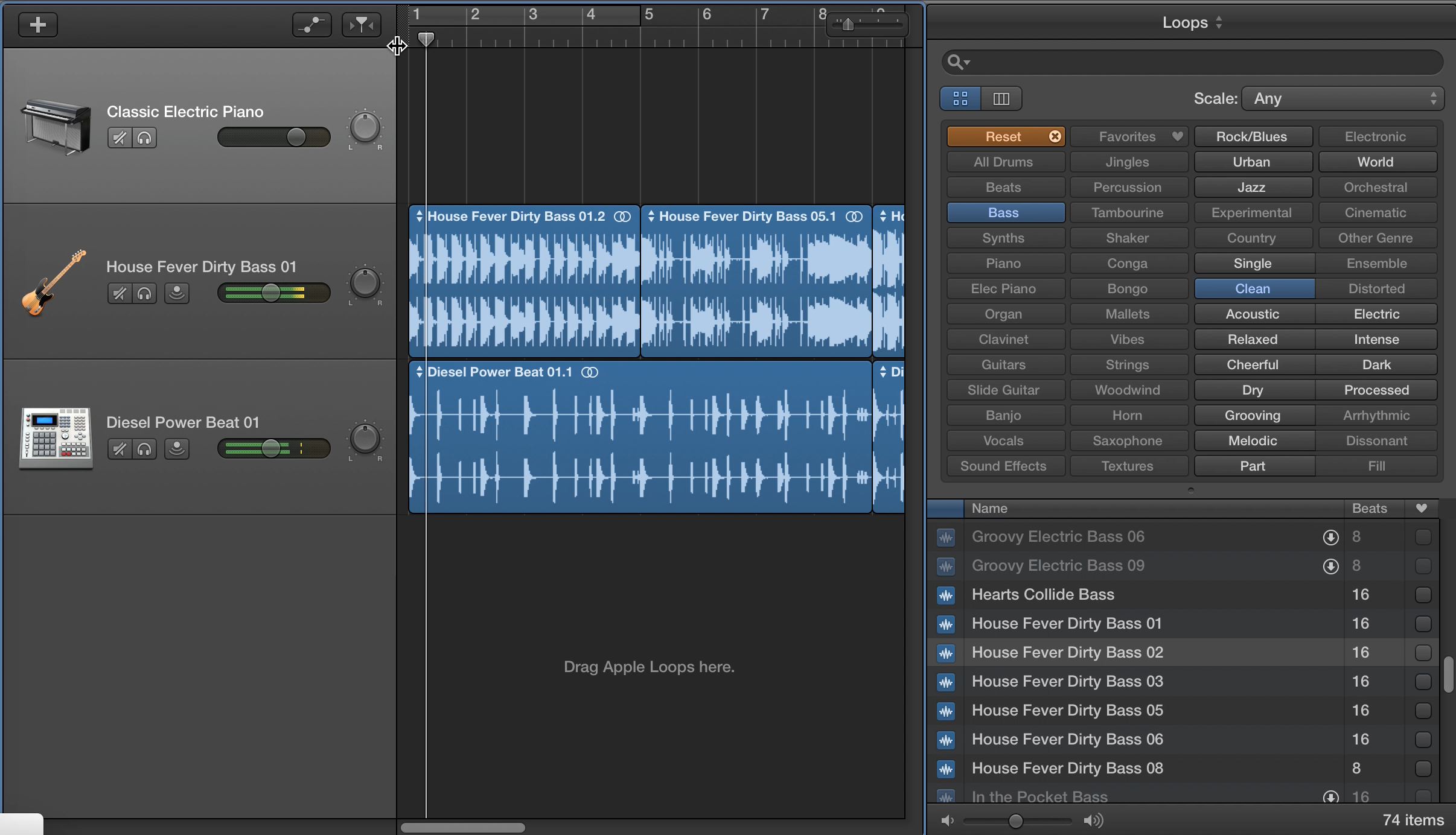Select the Urban genre filter
Viewport: 1456px width, 835px height.
(1253, 162)
